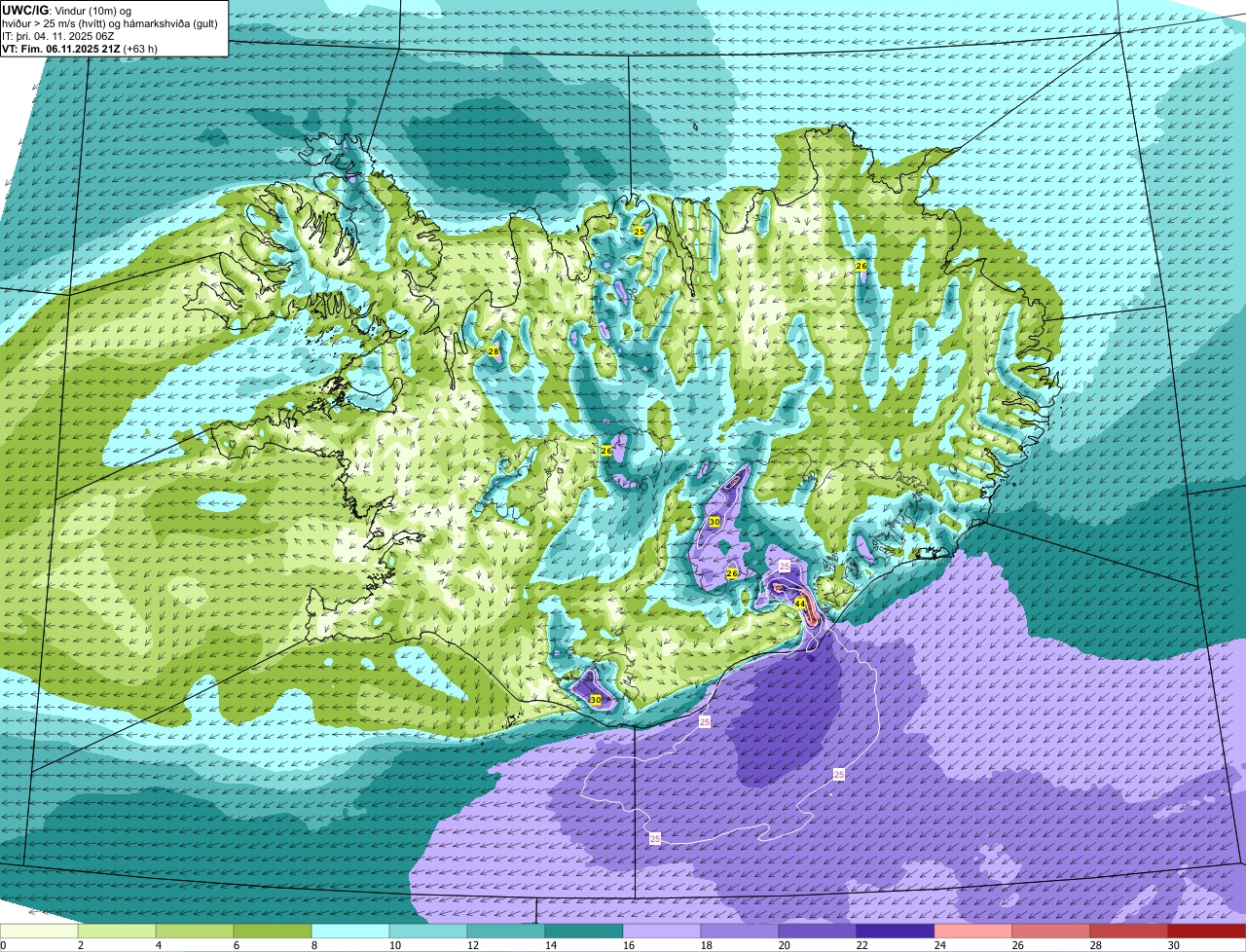Select the 4–6 m/s green legend swatch

(195, 932)
